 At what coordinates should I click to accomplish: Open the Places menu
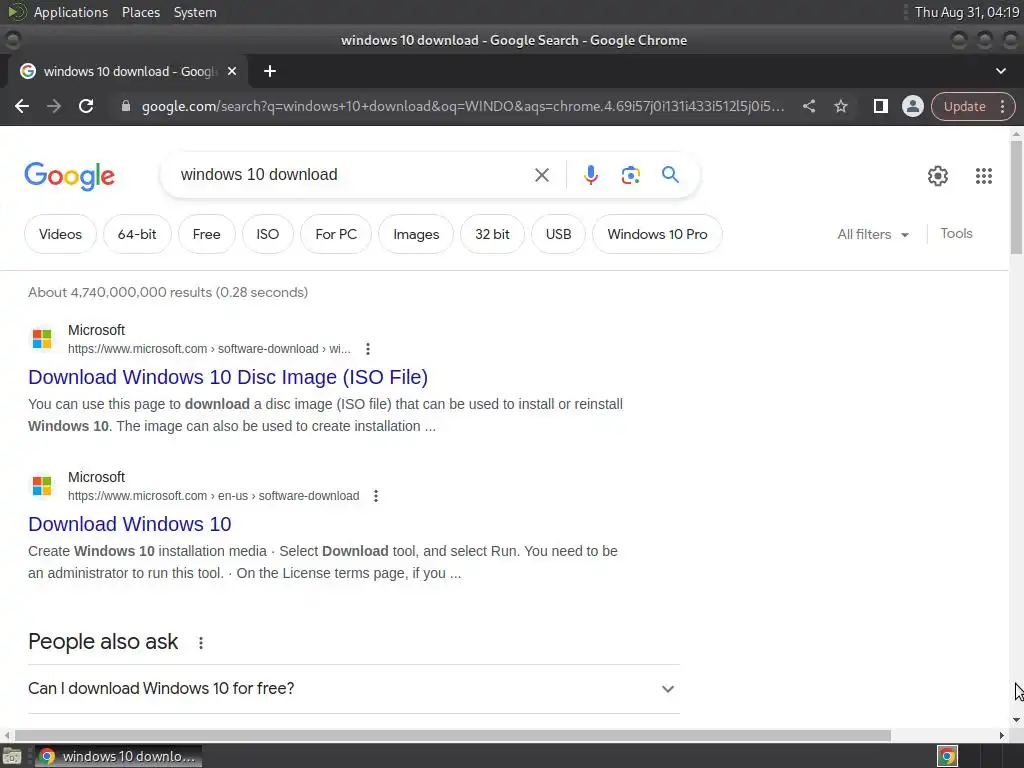pyautogui.click(x=140, y=12)
